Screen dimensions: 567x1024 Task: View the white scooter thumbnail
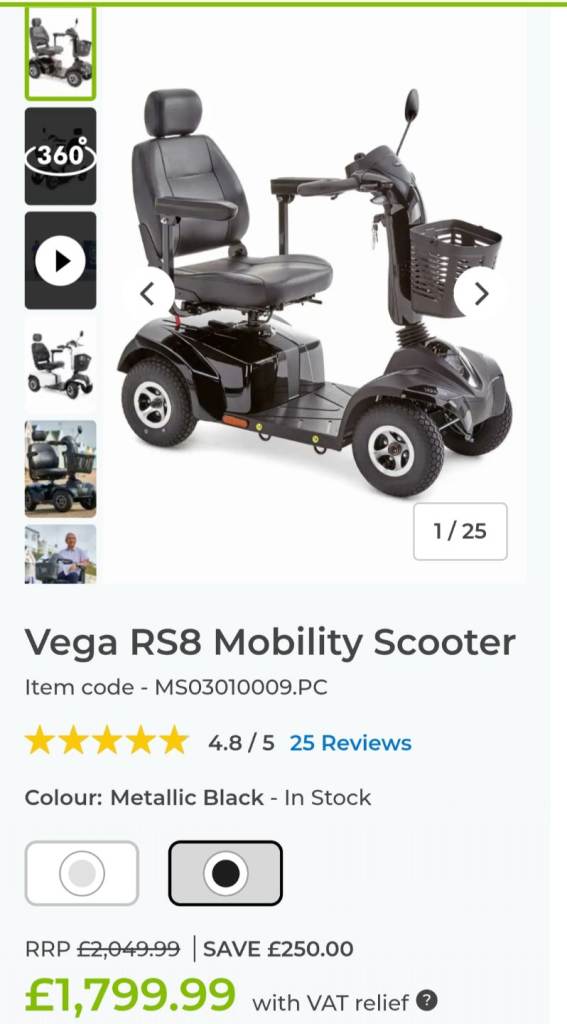coord(60,364)
